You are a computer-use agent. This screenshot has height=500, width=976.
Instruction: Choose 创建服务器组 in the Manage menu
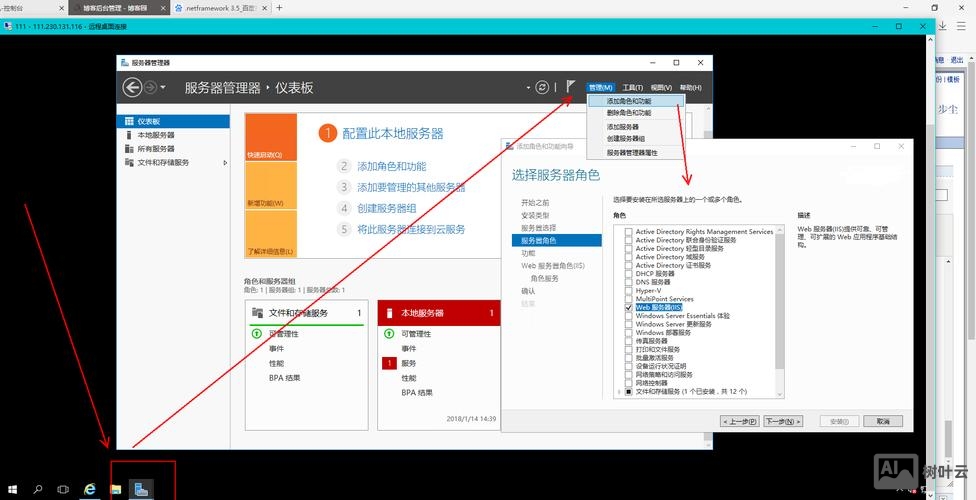pos(636,138)
